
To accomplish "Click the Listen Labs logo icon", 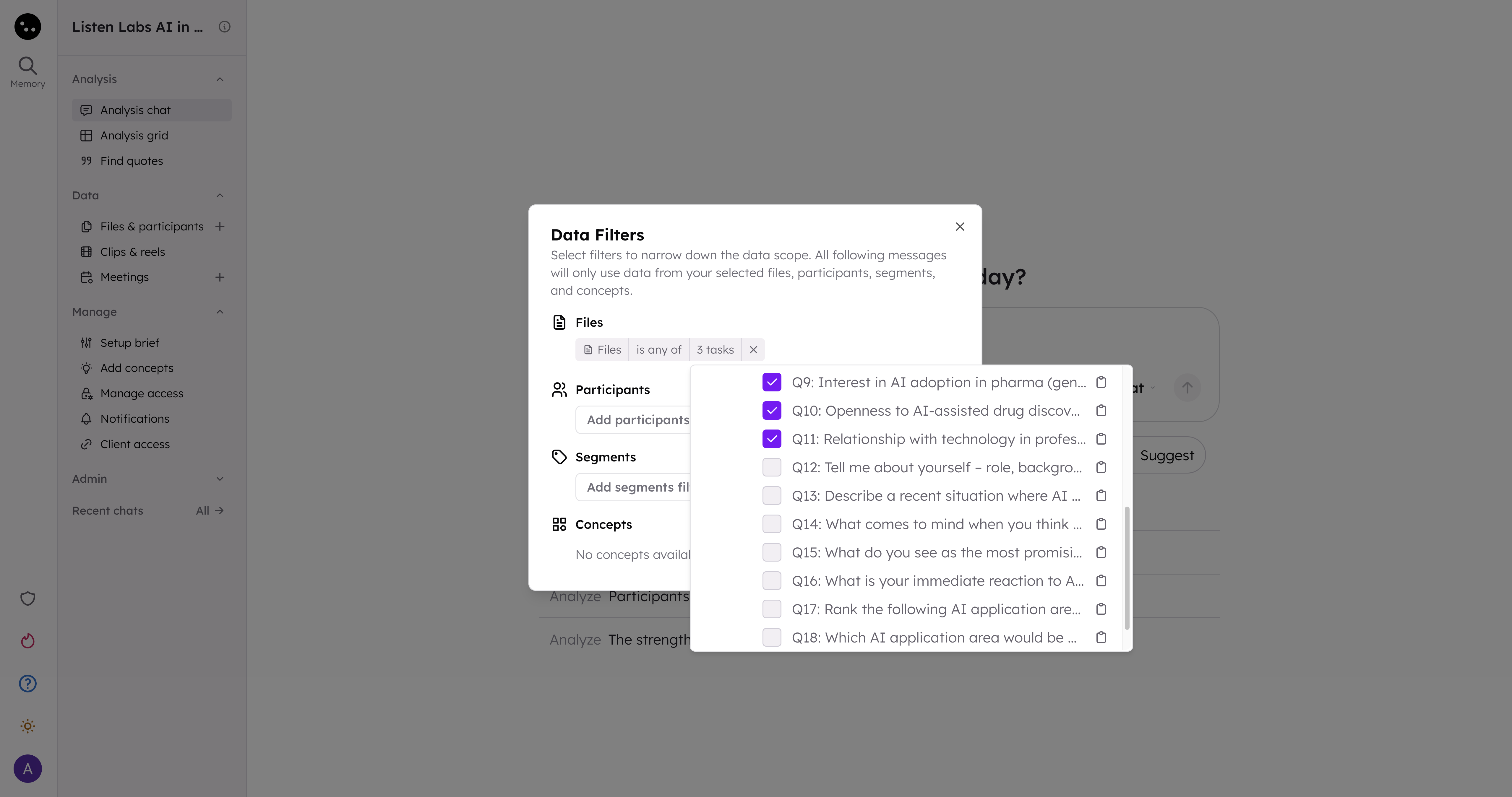I will (27, 27).
